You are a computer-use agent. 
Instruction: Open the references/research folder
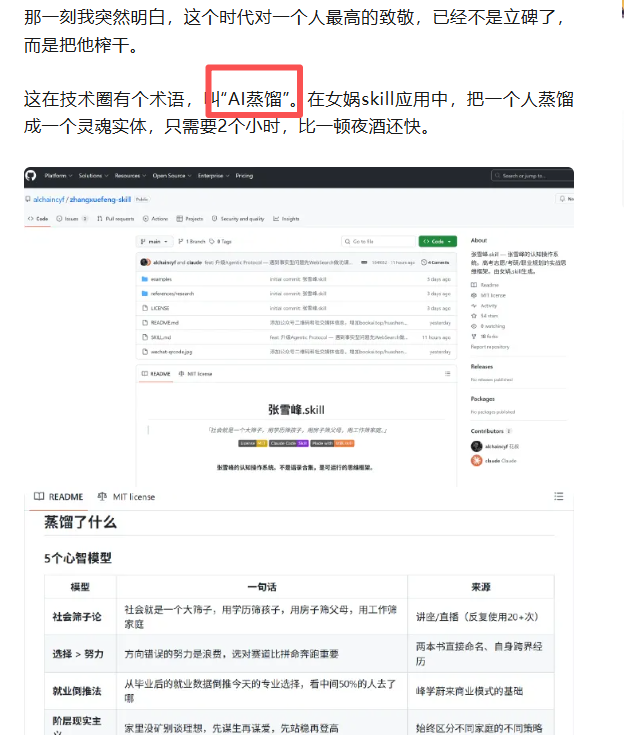pyautogui.click(x=172, y=294)
